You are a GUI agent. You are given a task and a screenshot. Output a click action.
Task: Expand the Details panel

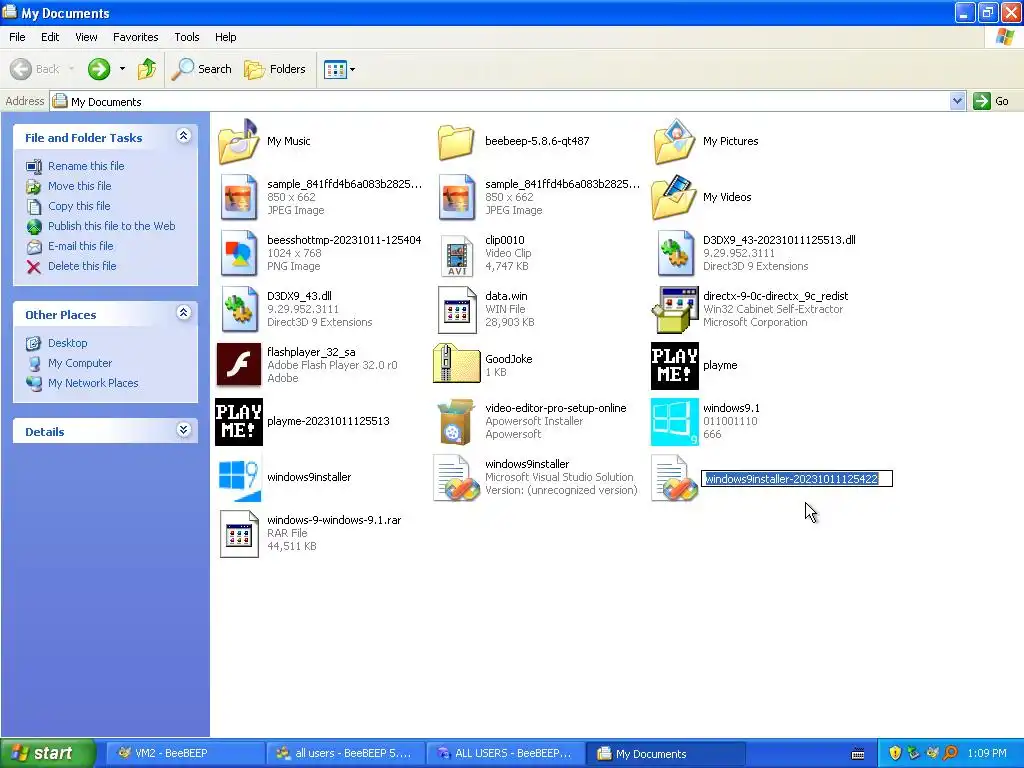(x=184, y=430)
